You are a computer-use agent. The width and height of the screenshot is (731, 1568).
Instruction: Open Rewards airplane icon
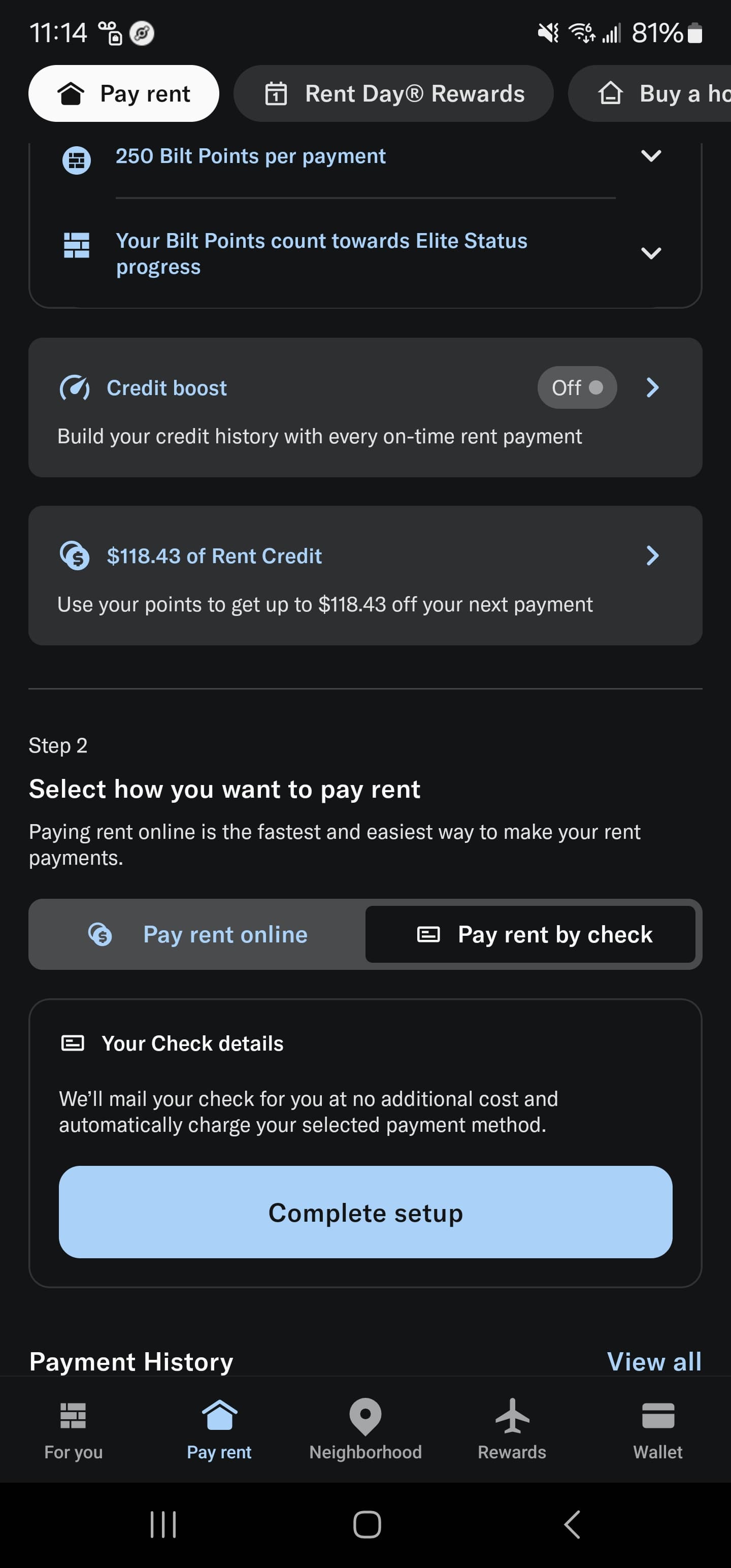[x=512, y=1415]
